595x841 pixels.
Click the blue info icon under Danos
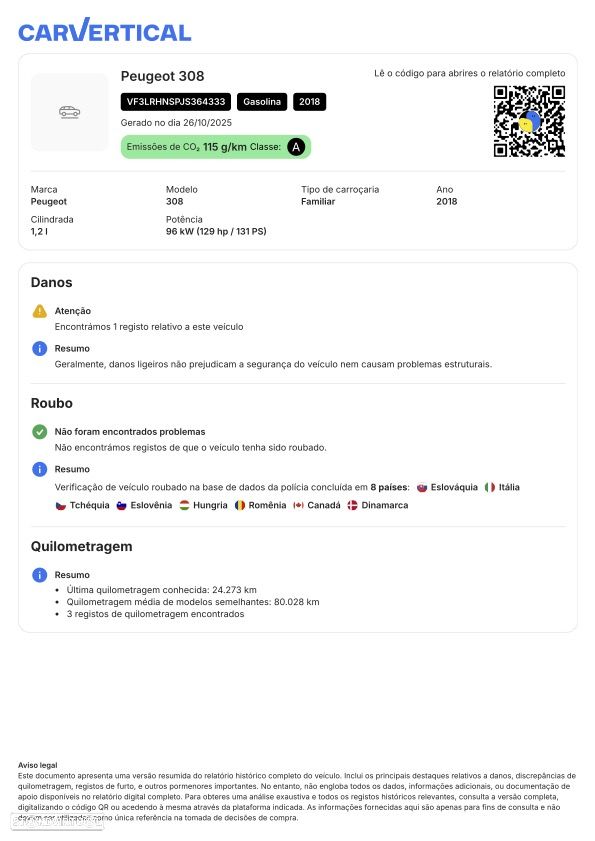pos(40,349)
